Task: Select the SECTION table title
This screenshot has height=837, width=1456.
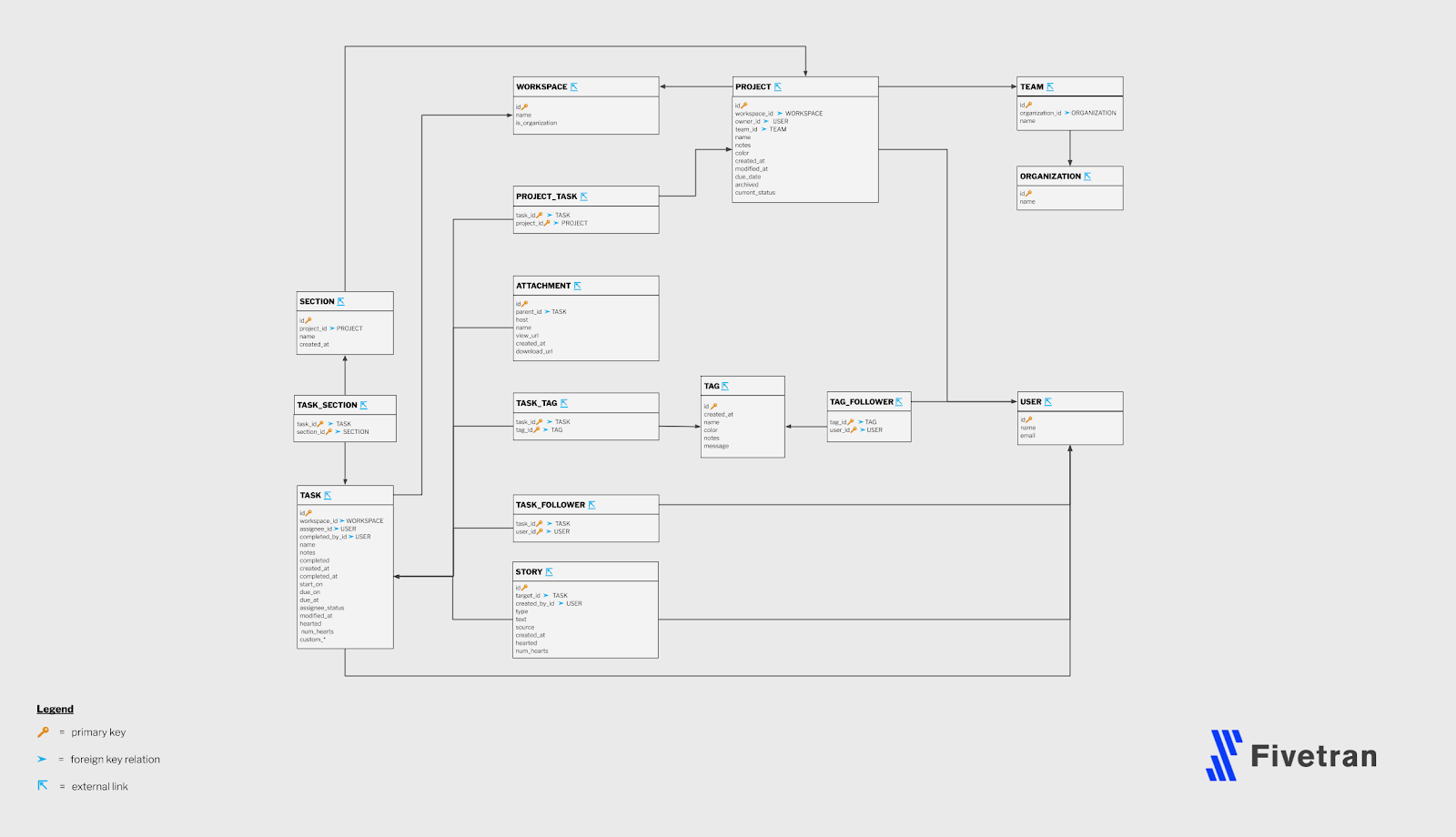Action: tap(318, 301)
